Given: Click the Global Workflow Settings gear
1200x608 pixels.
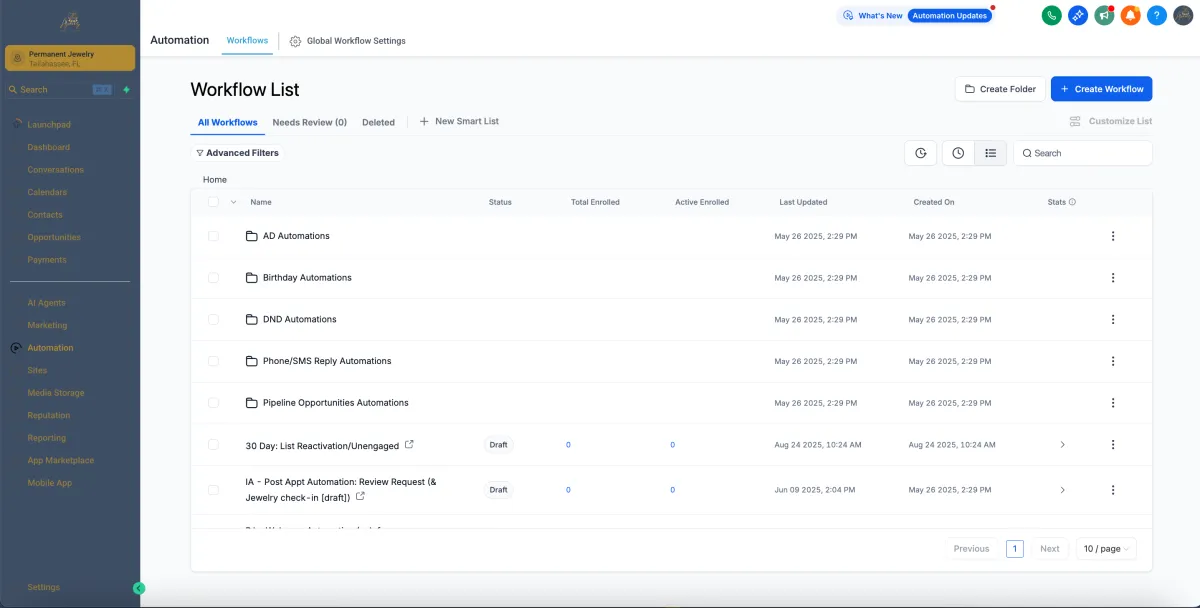Looking at the screenshot, I should pos(295,41).
